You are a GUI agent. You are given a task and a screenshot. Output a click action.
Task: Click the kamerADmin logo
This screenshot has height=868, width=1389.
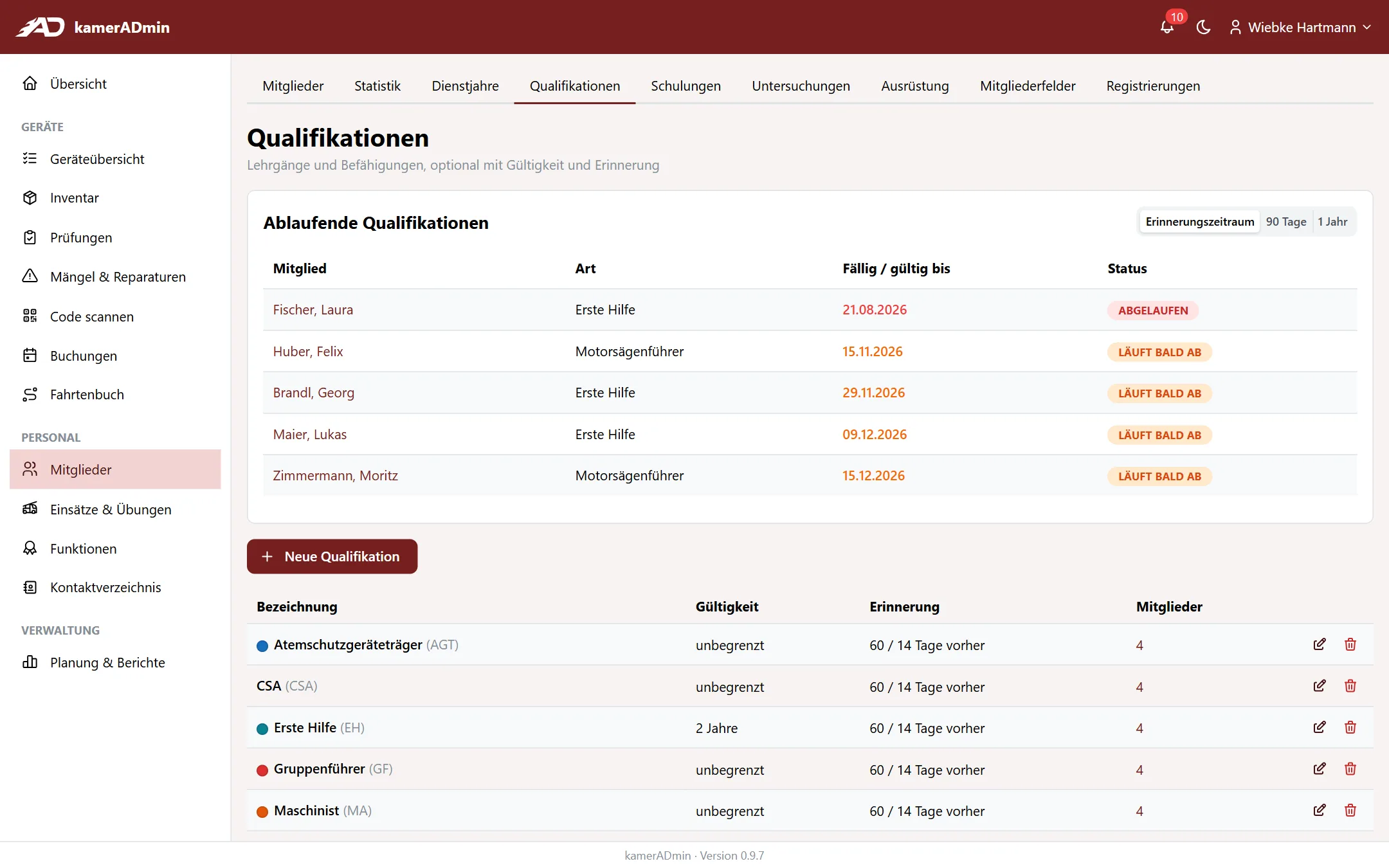(93, 27)
